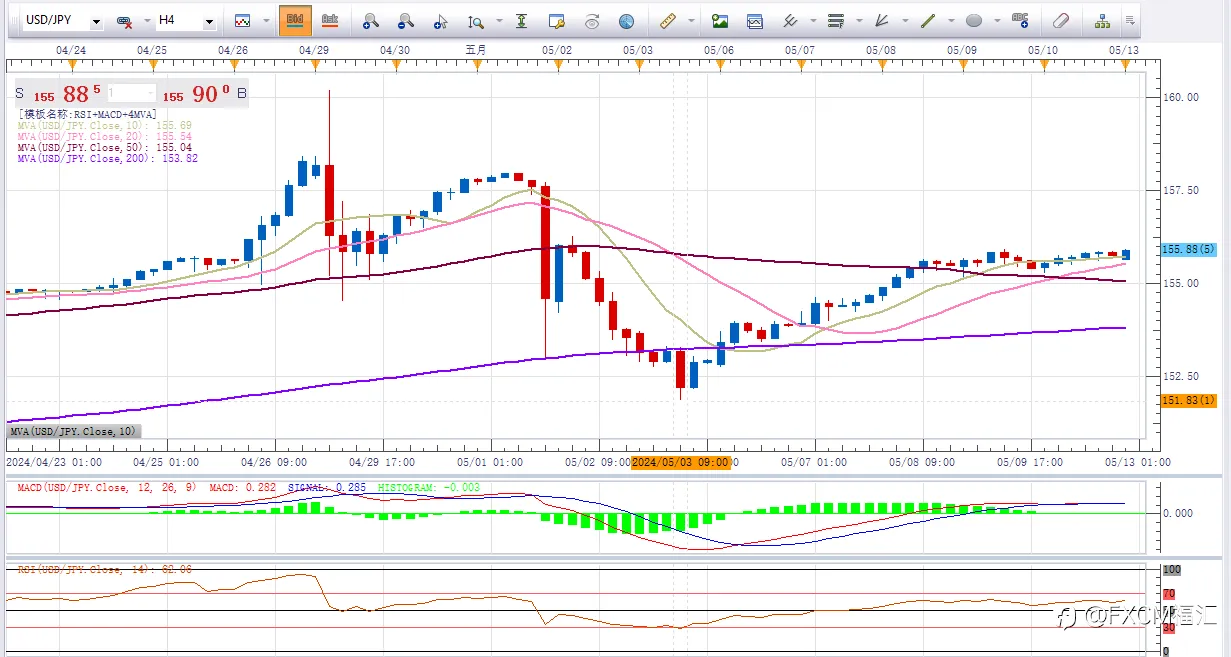Select the crosshair cursor tool

[441, 21]
